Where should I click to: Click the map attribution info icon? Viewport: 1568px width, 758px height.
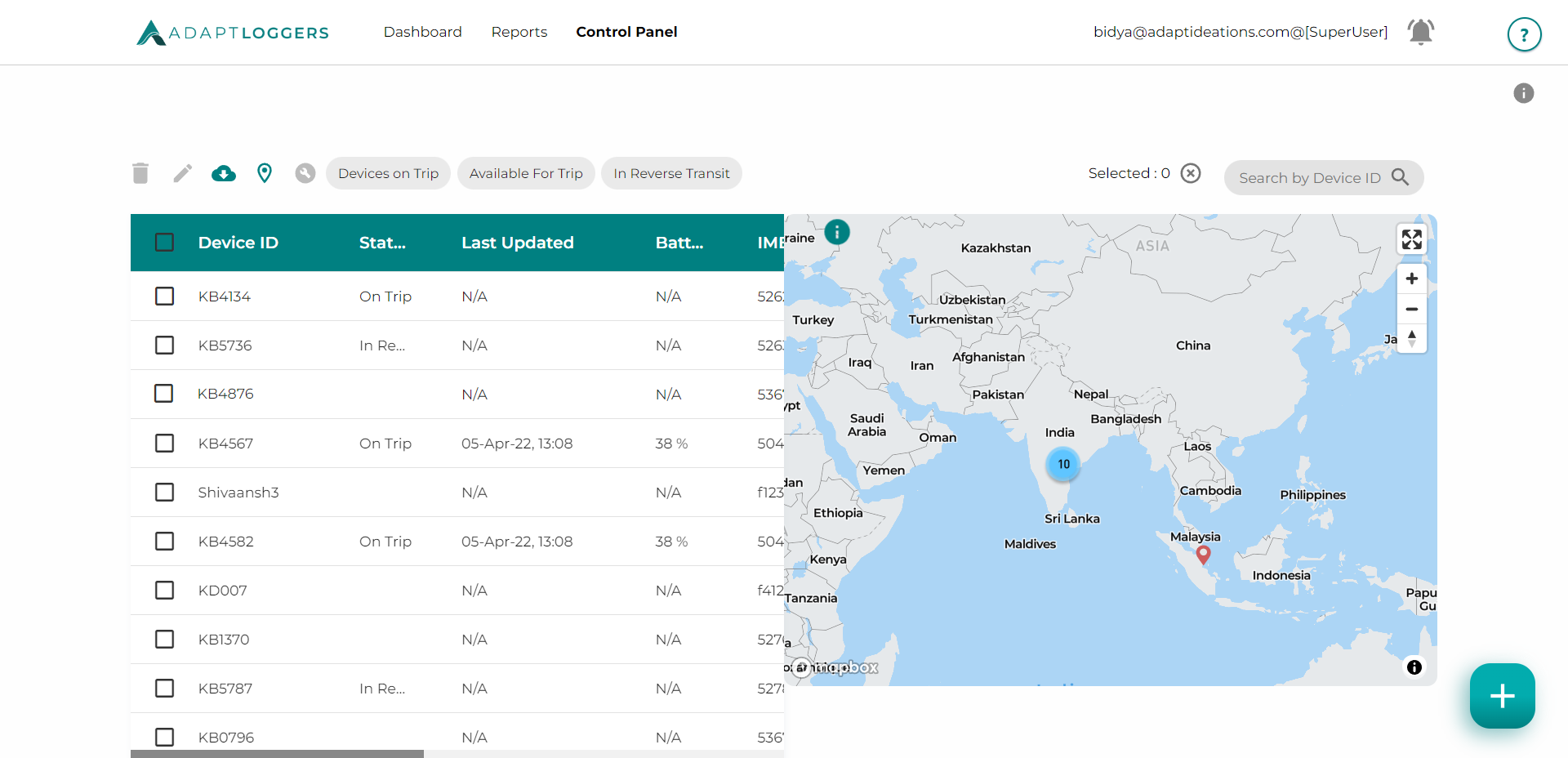click(1414, 667)
